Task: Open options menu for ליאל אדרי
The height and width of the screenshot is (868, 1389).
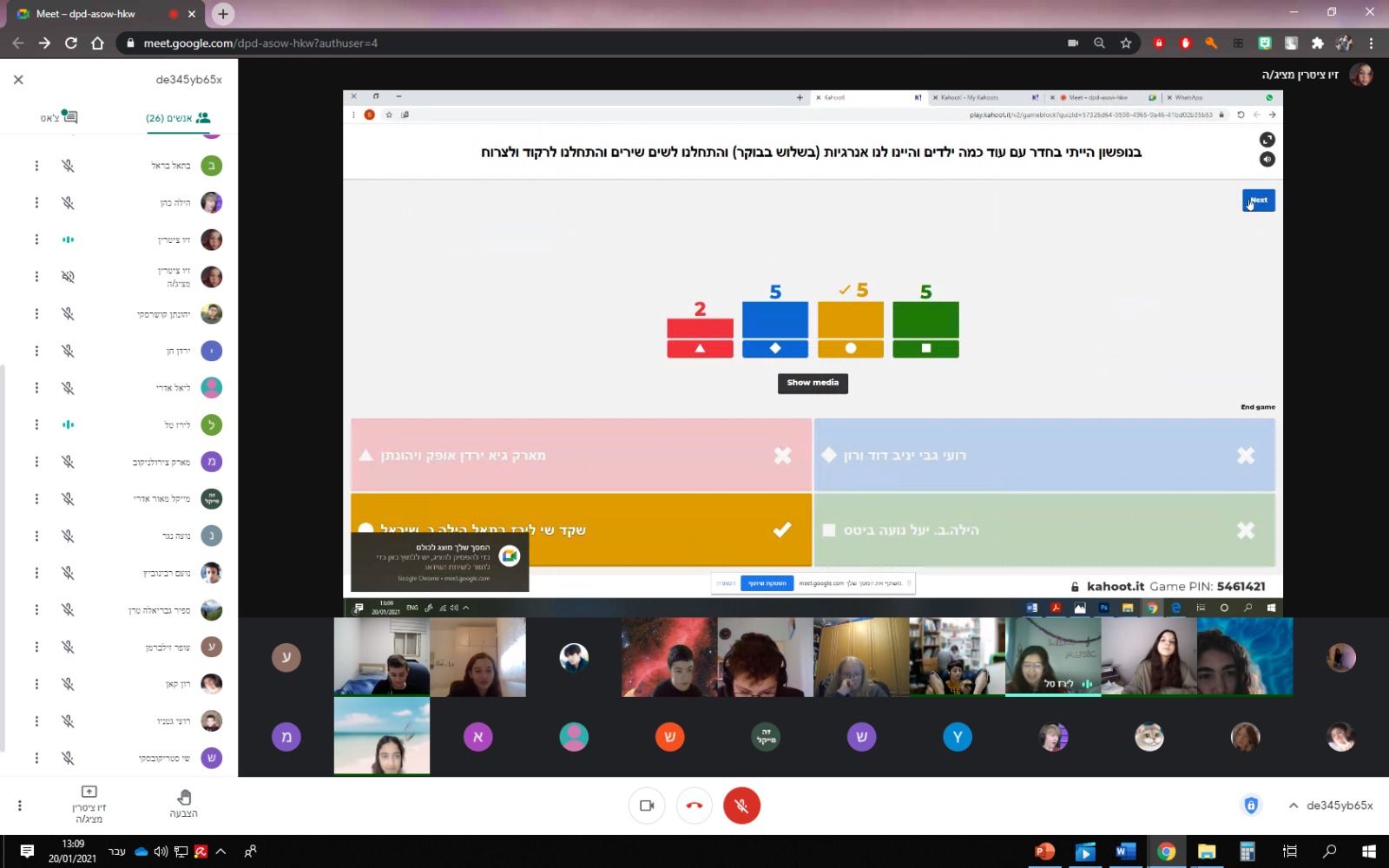Action: click(36, 388)
